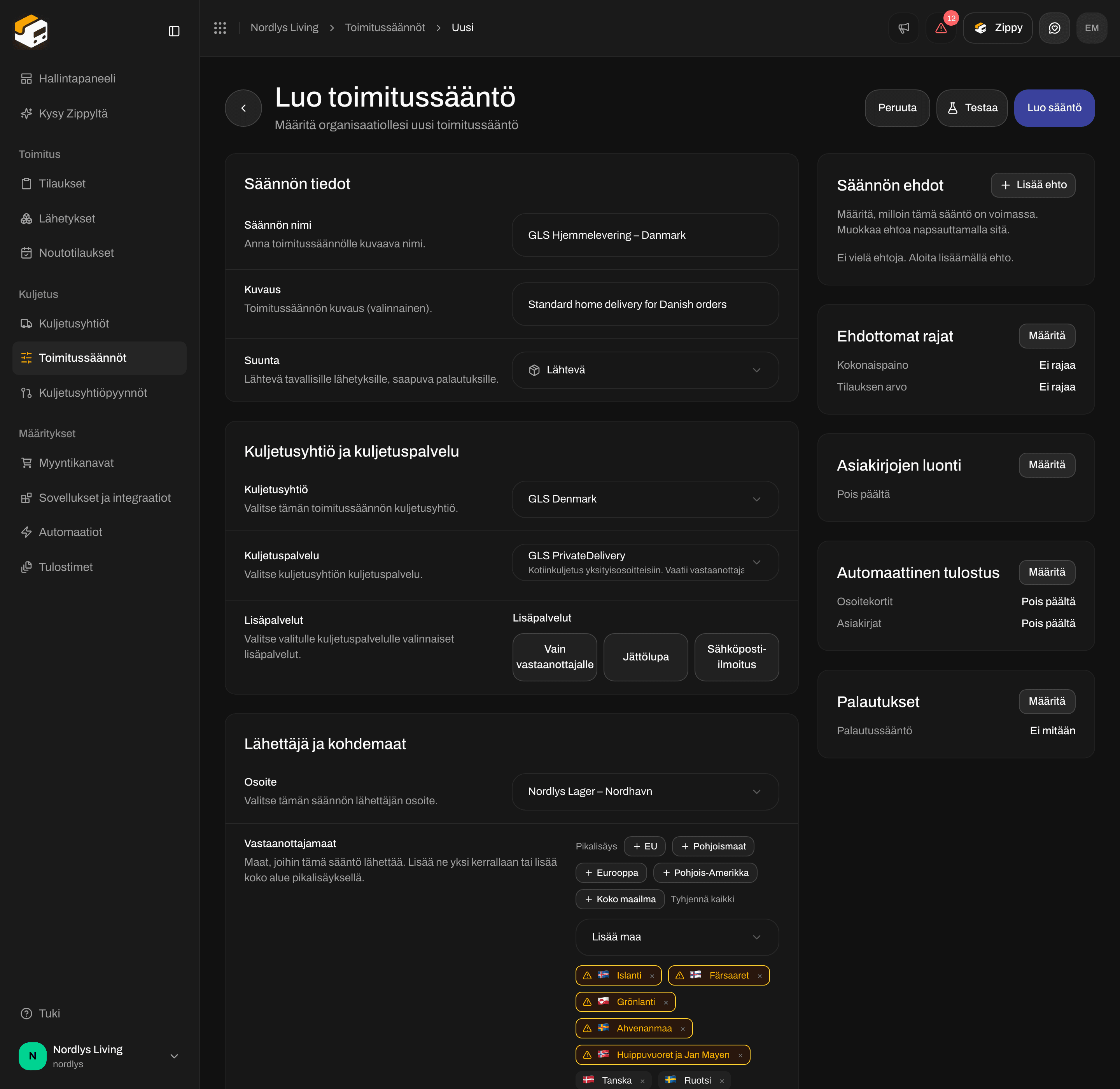Click the Tyhjennä kaikki link

pos(702,899)
